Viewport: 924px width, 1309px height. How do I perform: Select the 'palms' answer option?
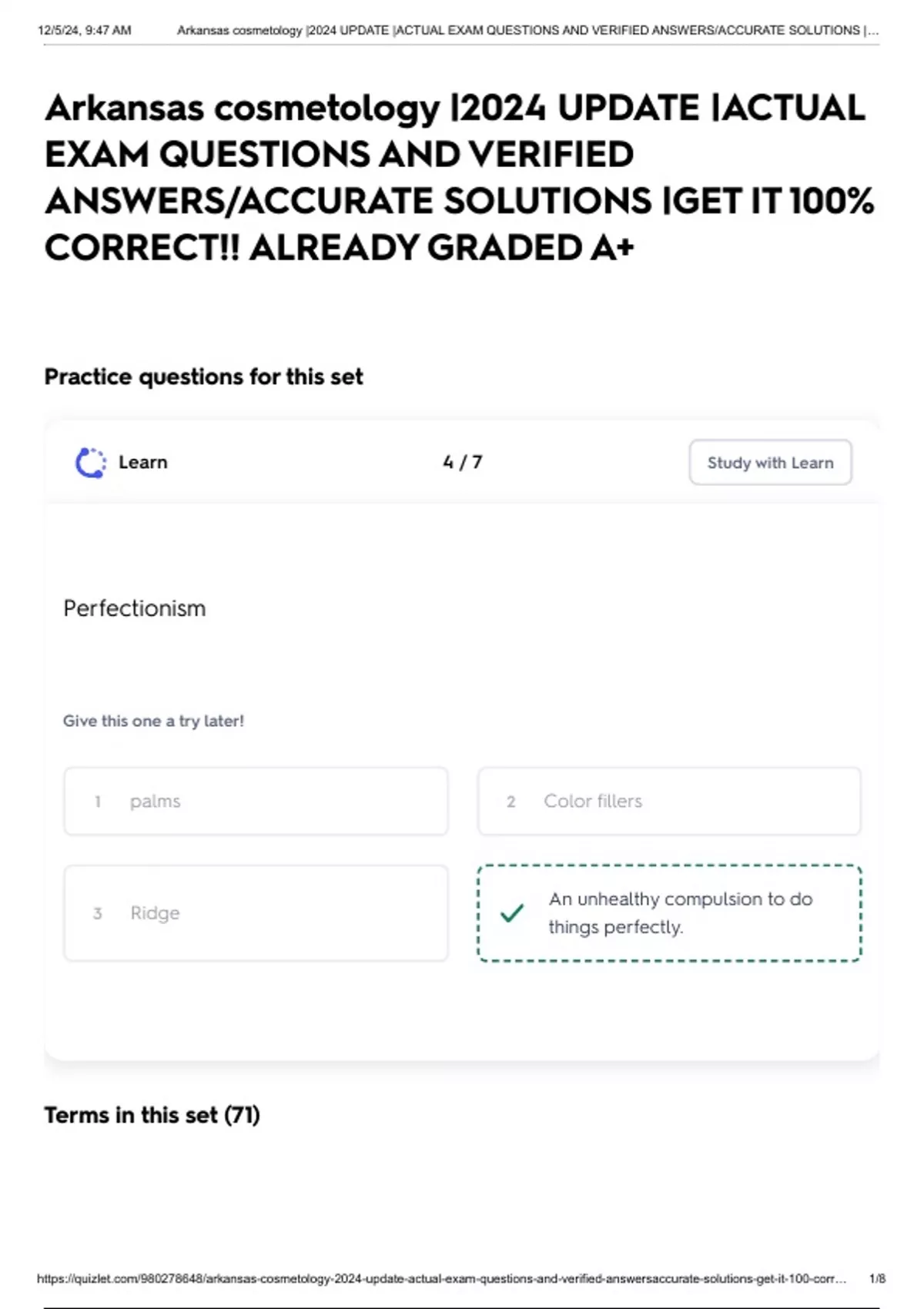(x=256, y=801)
